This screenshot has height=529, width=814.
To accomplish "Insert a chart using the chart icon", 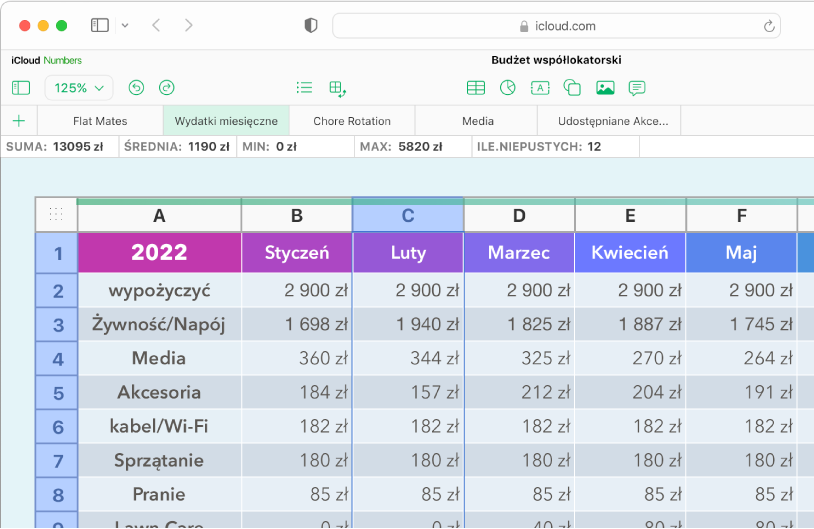I will point(508,88).
